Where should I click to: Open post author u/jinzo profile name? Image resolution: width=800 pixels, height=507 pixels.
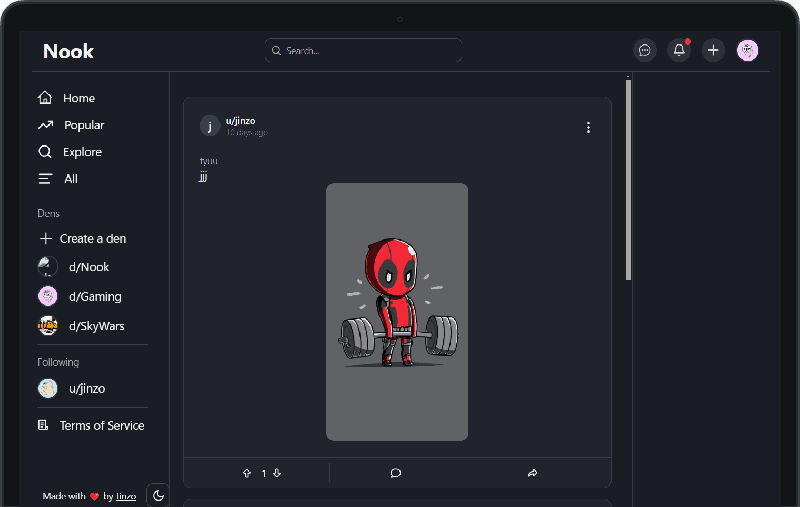pyautogui.click(x=240, y=121)
